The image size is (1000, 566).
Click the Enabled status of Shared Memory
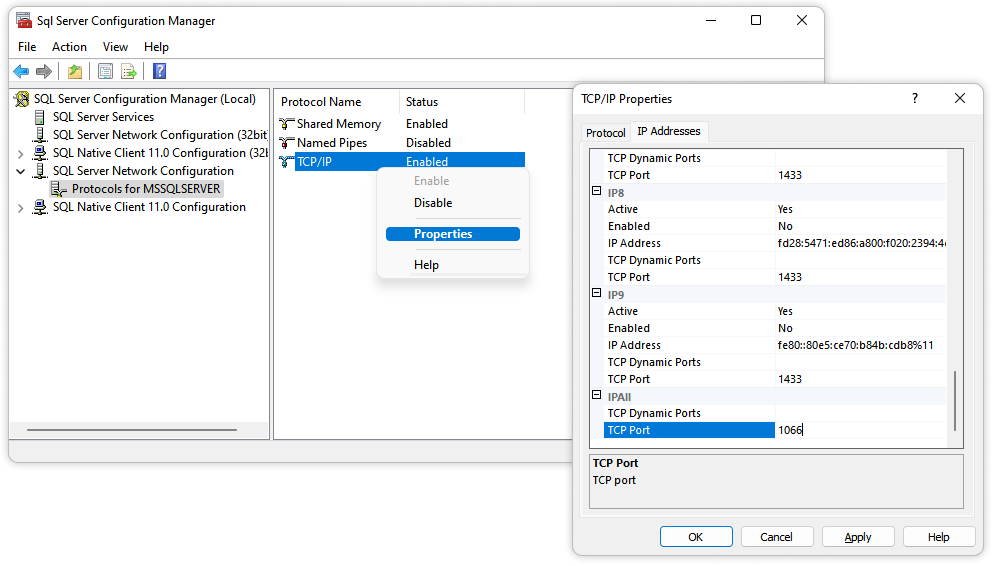pos(427,124)
